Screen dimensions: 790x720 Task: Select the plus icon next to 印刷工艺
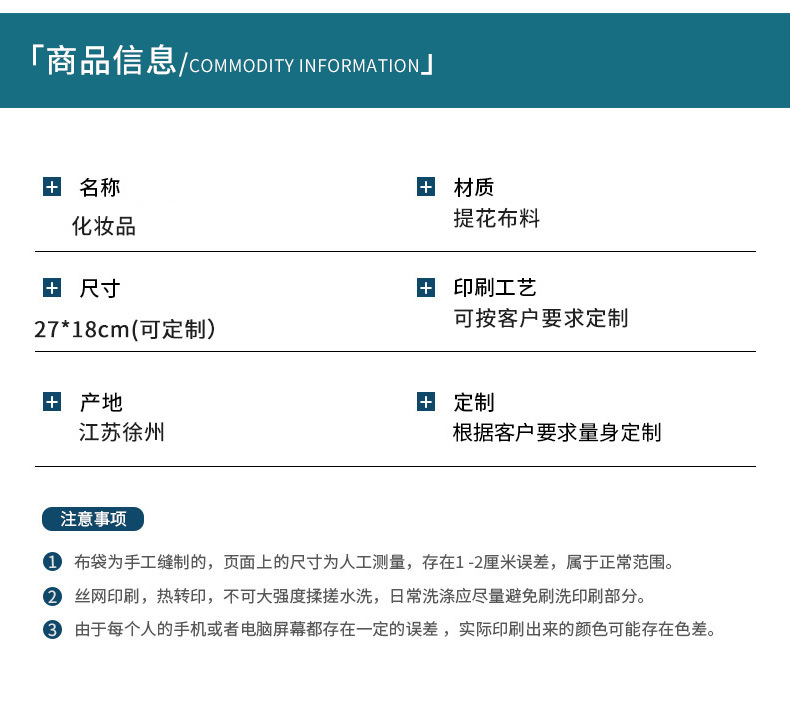click(x=426, y=288)
